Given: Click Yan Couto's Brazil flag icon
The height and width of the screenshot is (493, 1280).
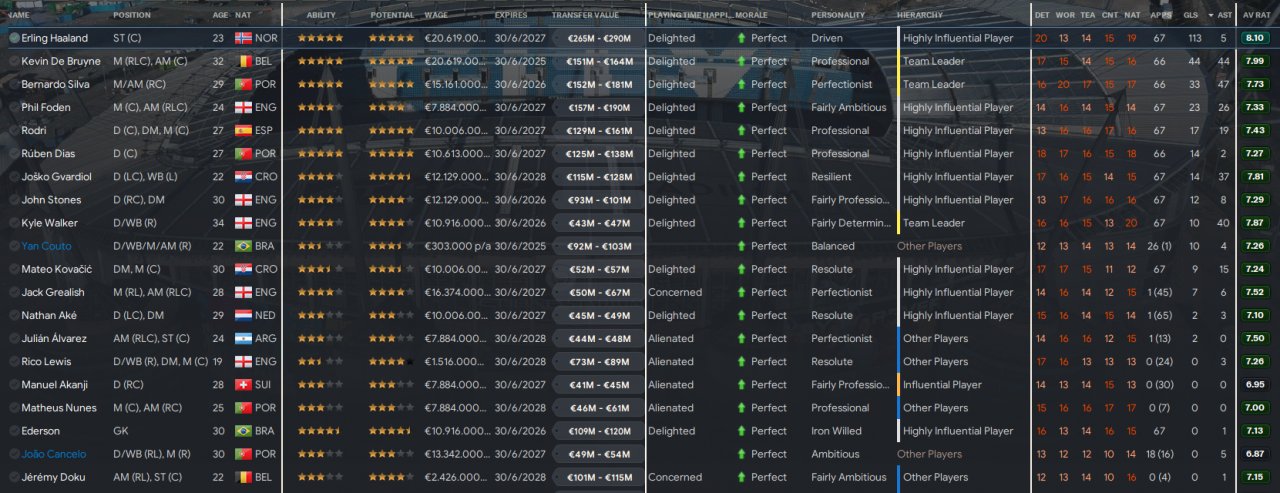Looking at the screenshot, I should [x=243, y=246].
